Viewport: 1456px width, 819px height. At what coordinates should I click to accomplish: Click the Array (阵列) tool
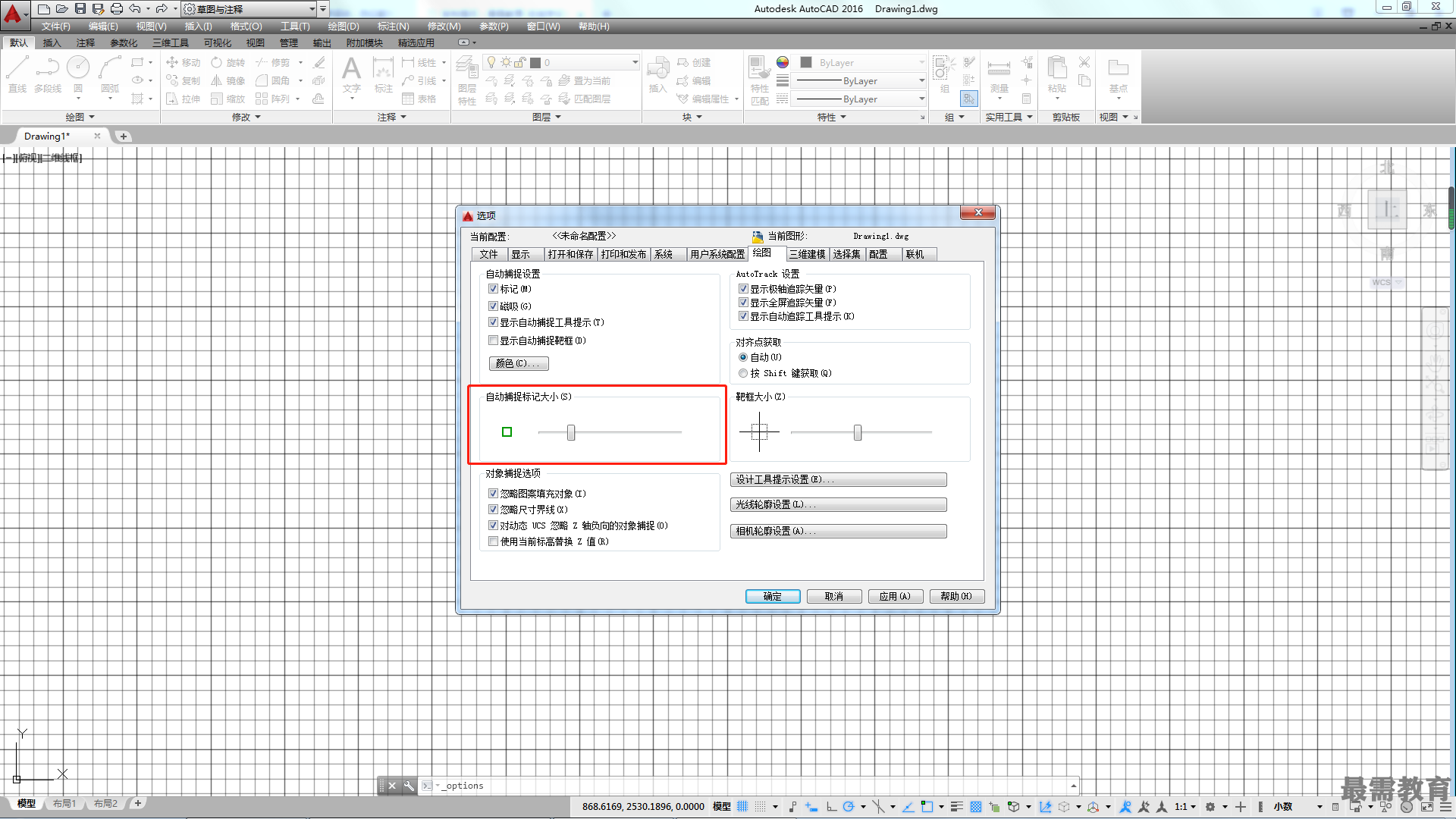[273, 99]
